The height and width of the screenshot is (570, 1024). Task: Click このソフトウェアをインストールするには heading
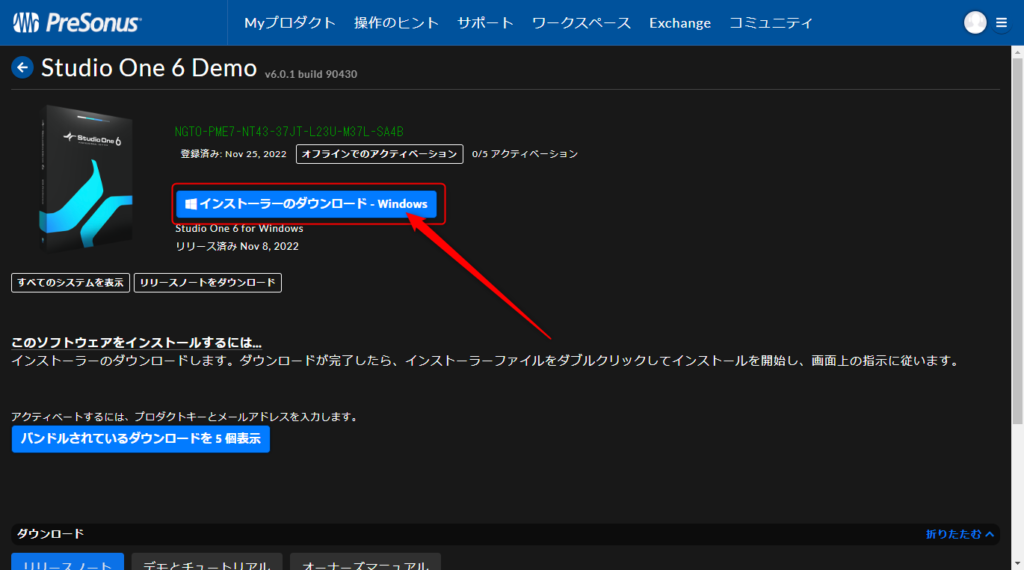136,343
